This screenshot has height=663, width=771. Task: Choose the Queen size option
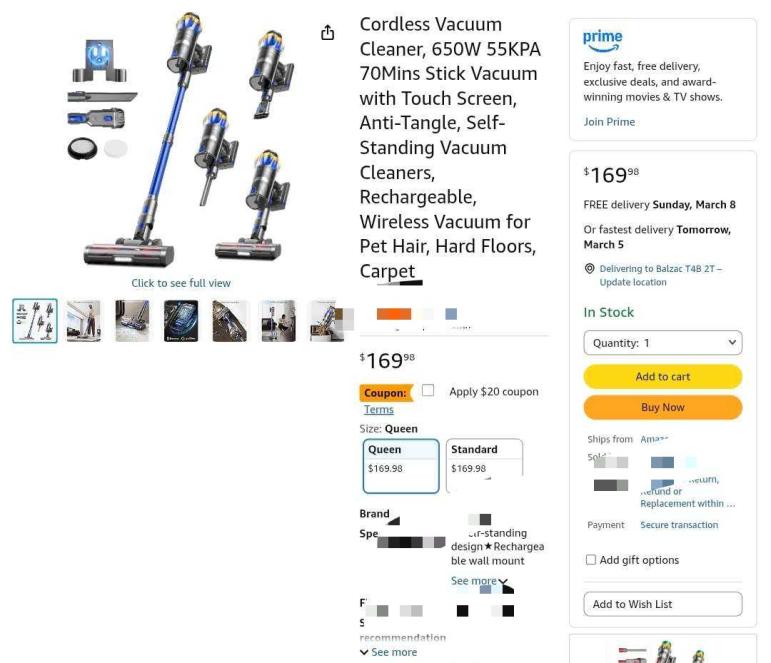401,466
